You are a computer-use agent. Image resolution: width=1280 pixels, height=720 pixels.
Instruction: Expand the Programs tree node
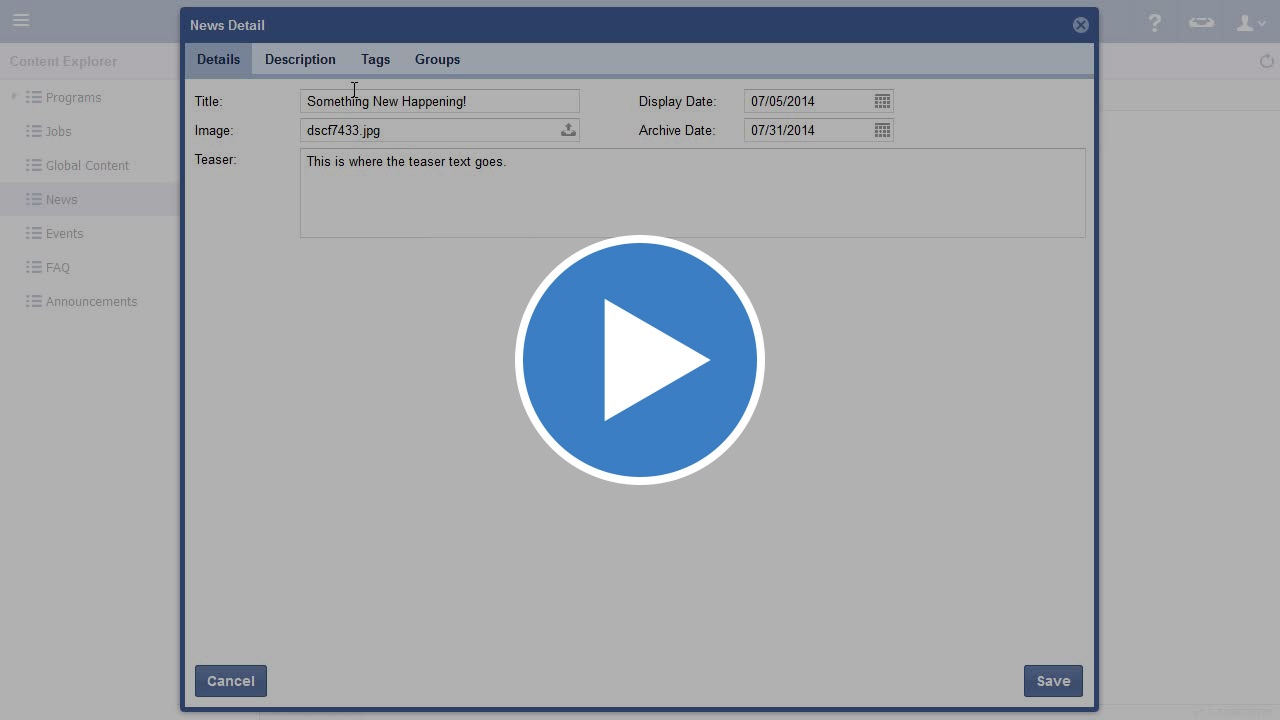pos(14,97)
